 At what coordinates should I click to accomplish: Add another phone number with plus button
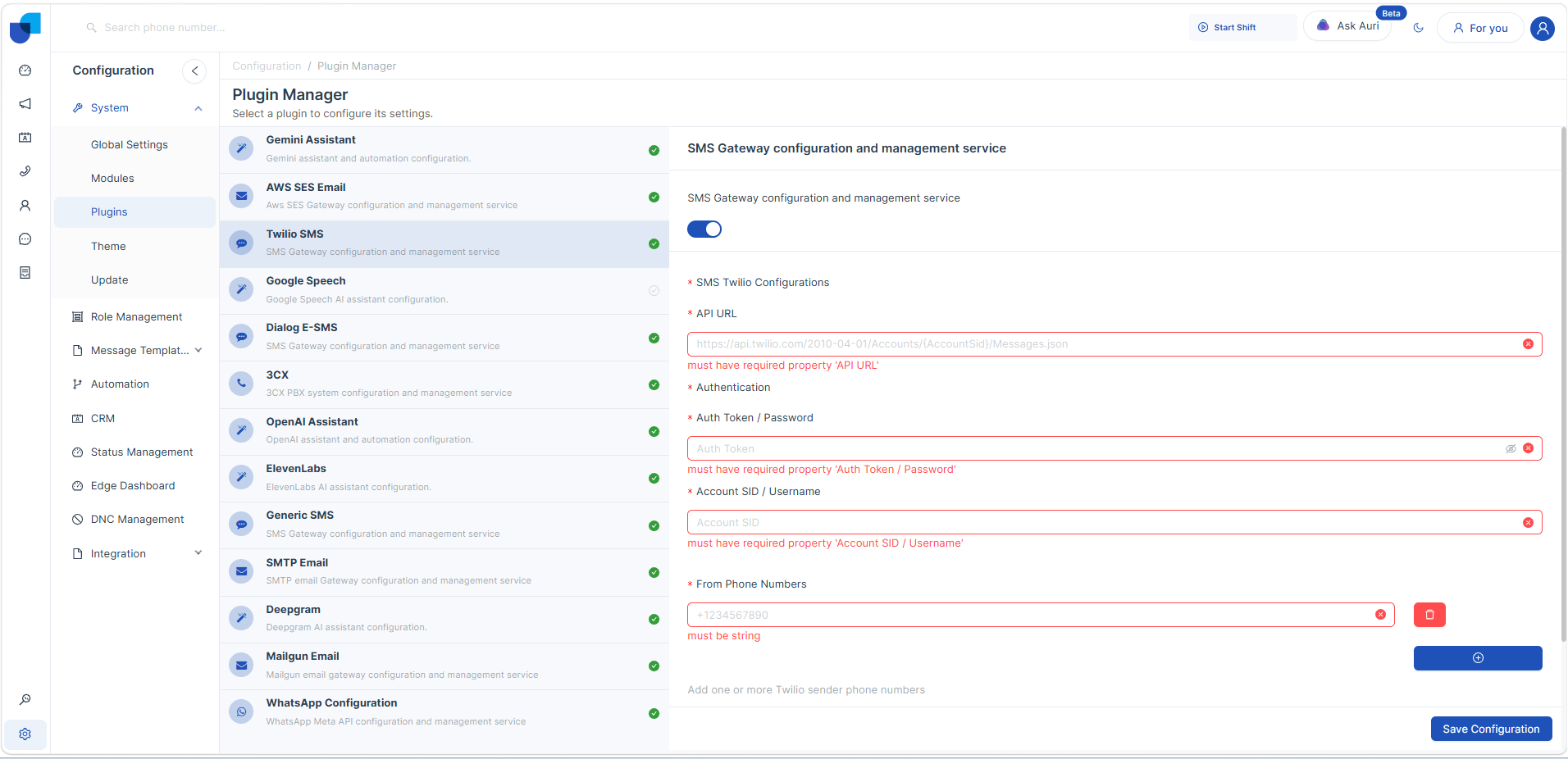1477,658
